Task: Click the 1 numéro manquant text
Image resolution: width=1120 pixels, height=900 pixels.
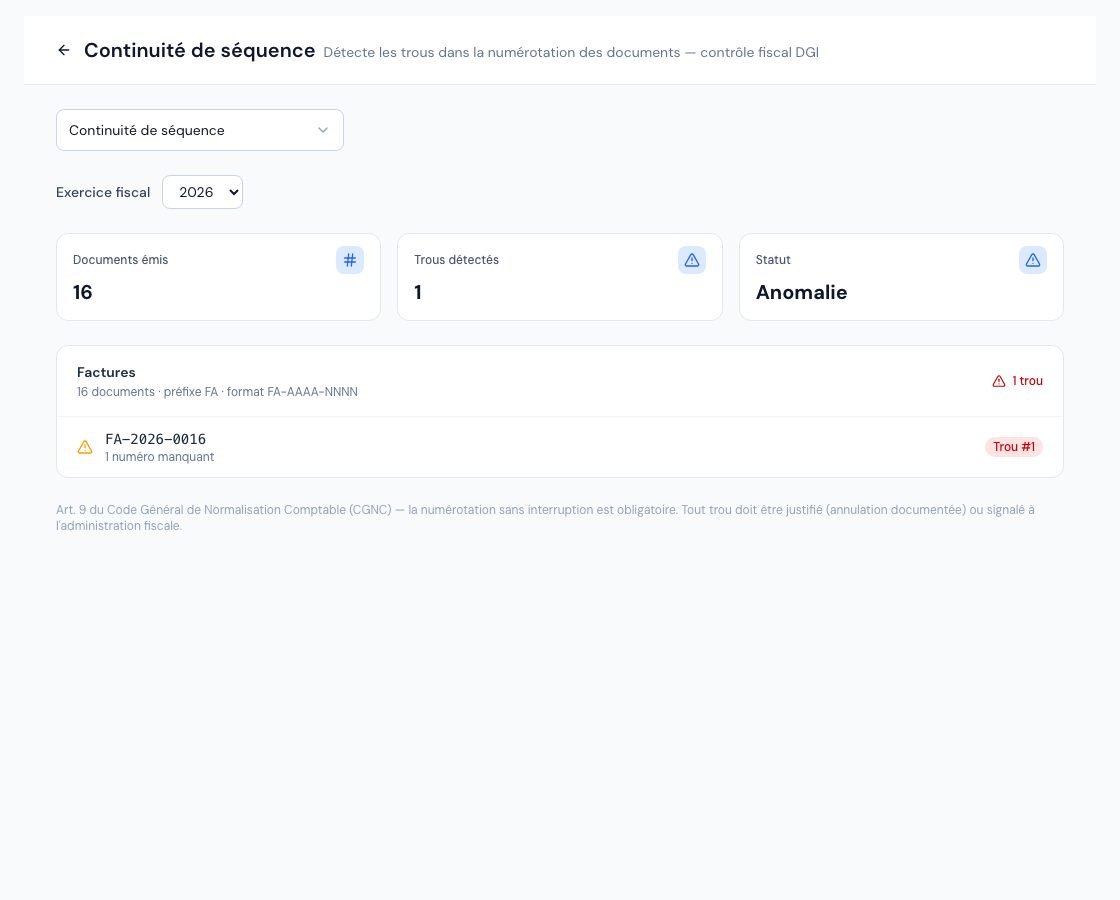Action: point(159,457)
